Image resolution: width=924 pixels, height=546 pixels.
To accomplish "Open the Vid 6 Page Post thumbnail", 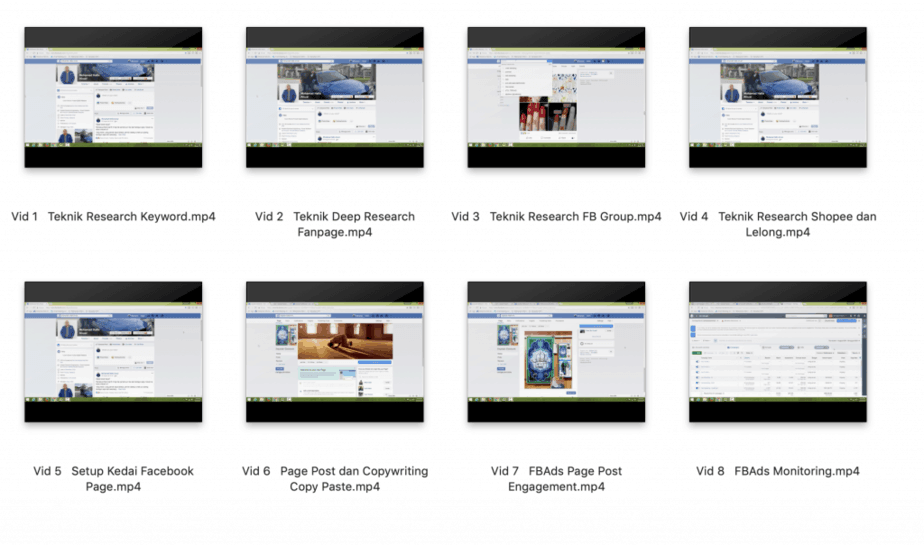I will tap(334, 351).
